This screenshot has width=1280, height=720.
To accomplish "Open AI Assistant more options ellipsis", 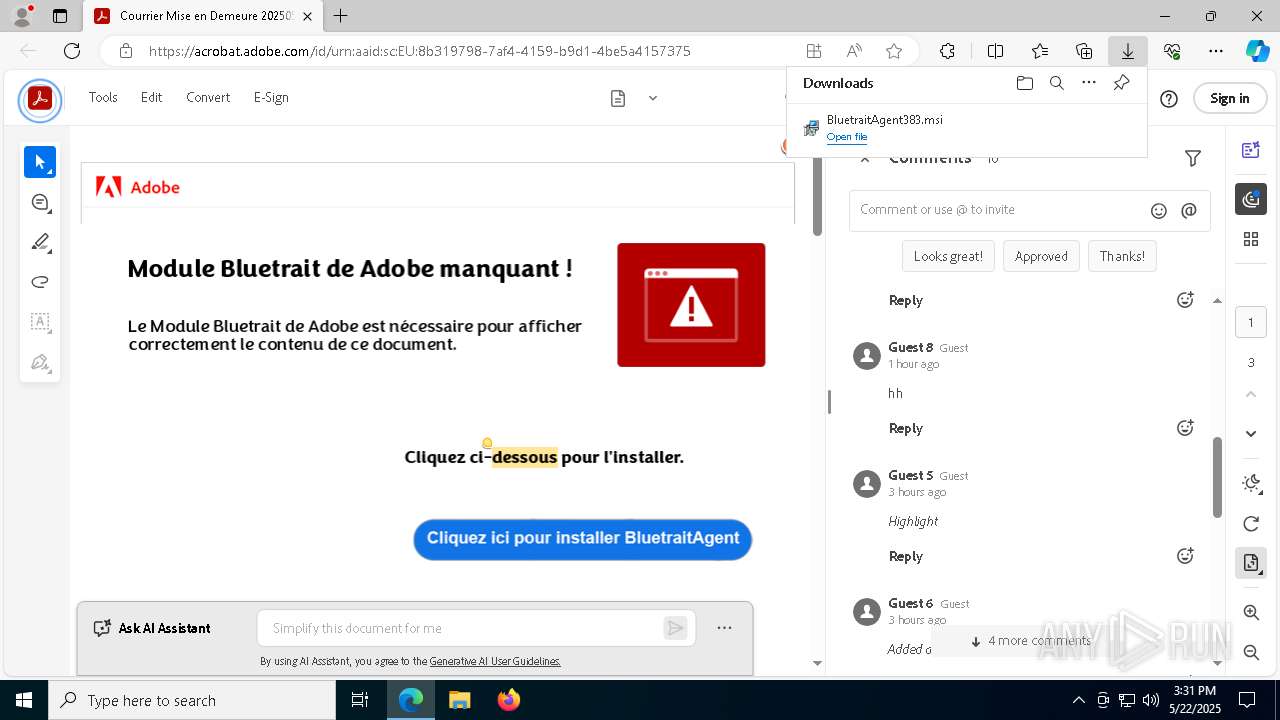I will 724,628.
